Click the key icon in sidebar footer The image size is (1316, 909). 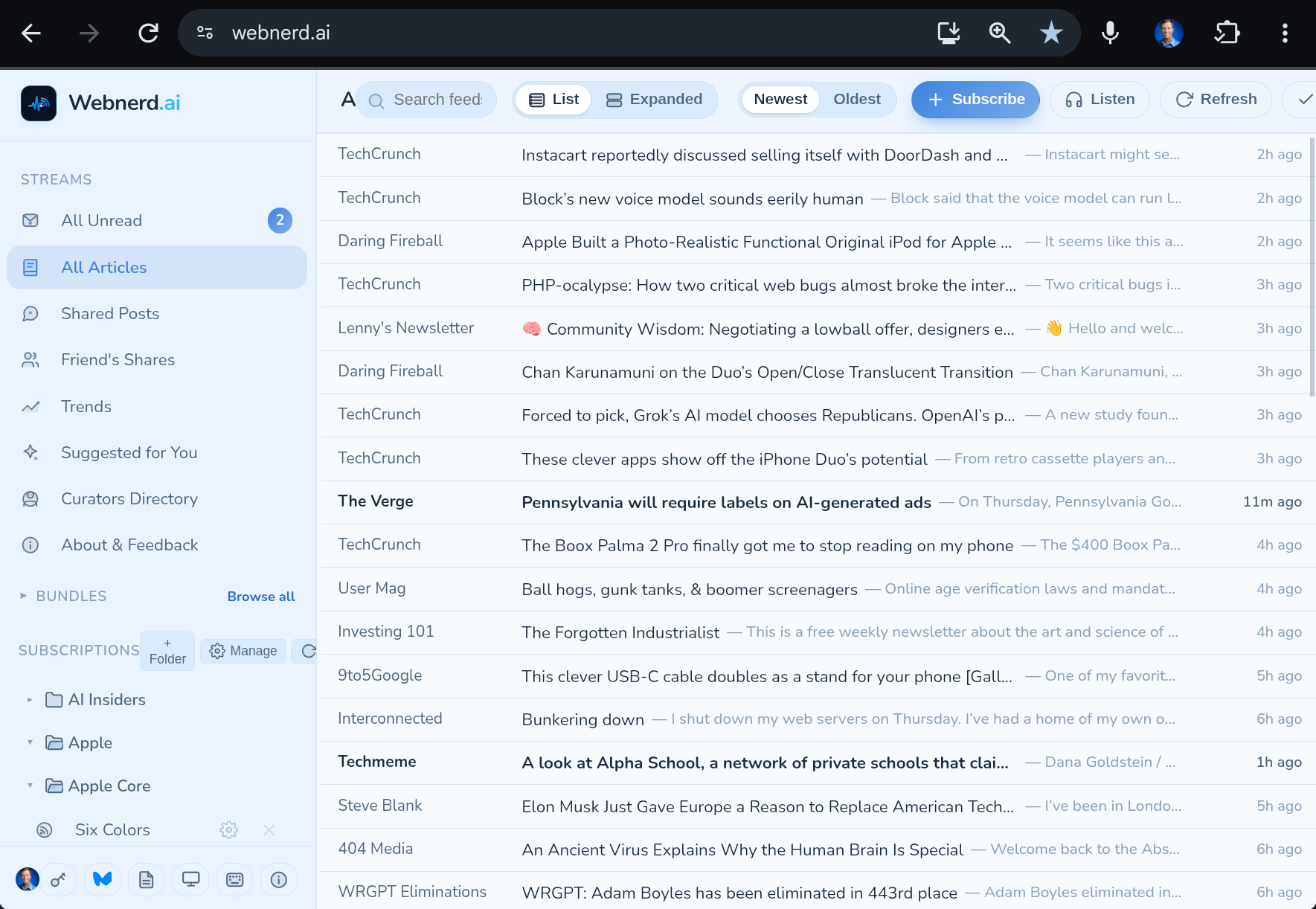58,880
